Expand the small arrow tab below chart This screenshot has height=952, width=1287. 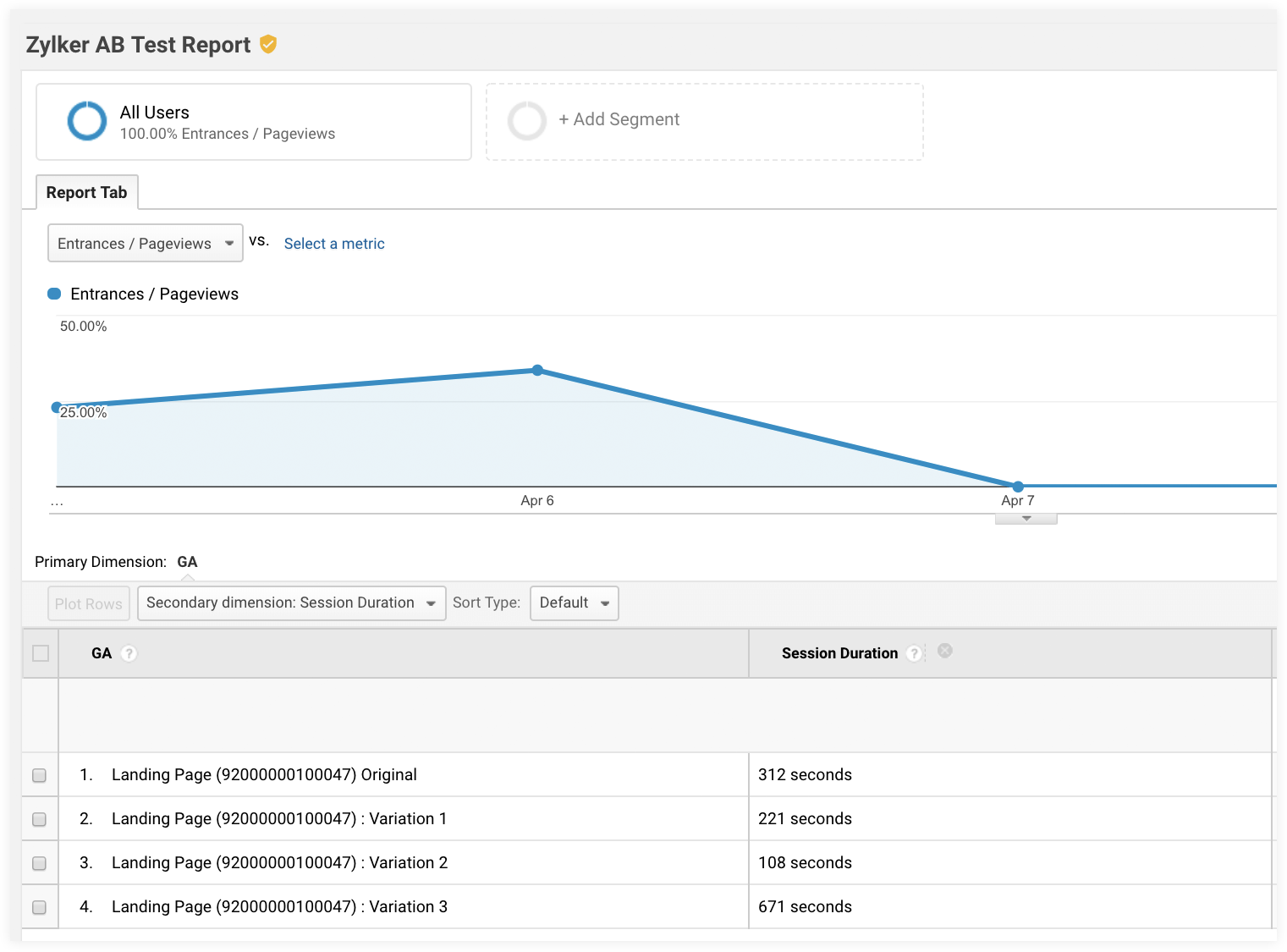[x=1026, y=518]
